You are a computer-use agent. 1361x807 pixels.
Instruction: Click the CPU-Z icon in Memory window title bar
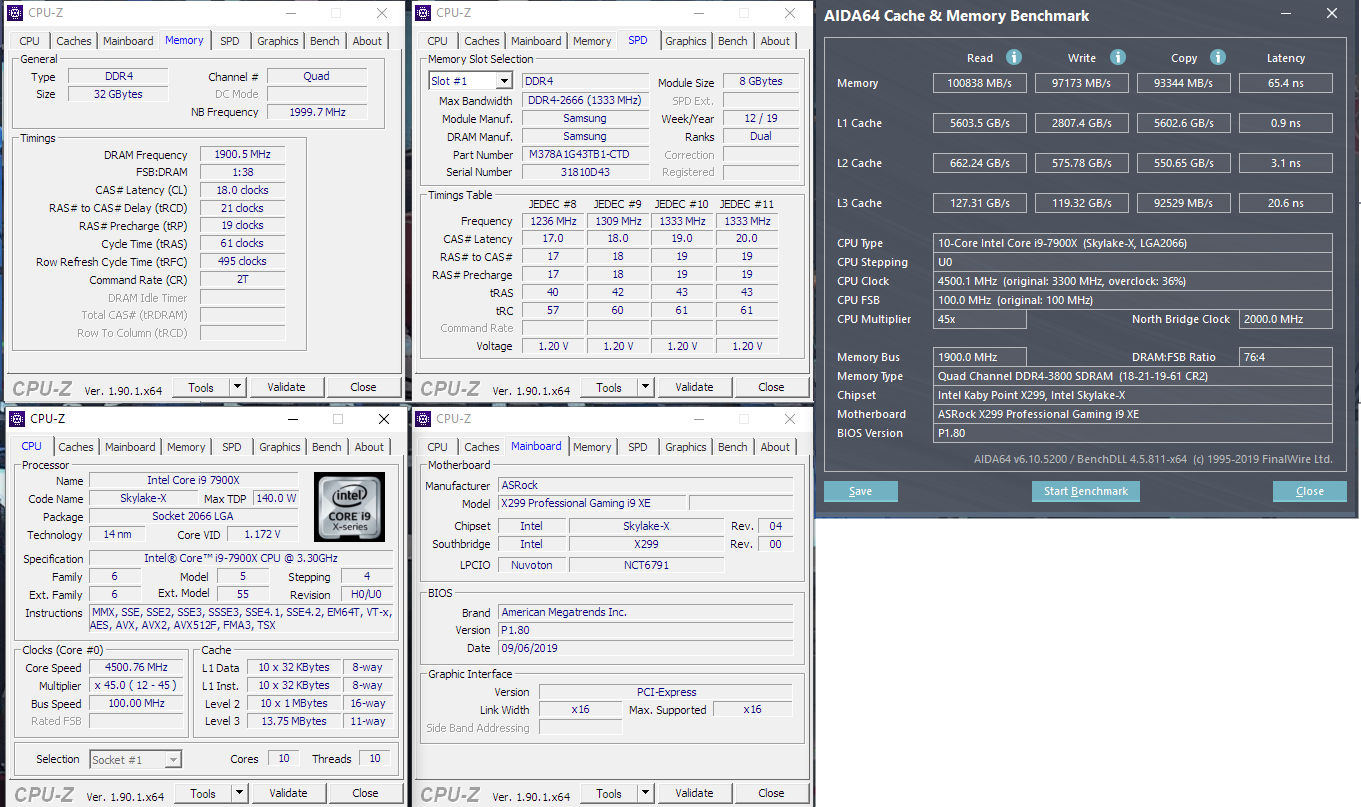point(17,13)
